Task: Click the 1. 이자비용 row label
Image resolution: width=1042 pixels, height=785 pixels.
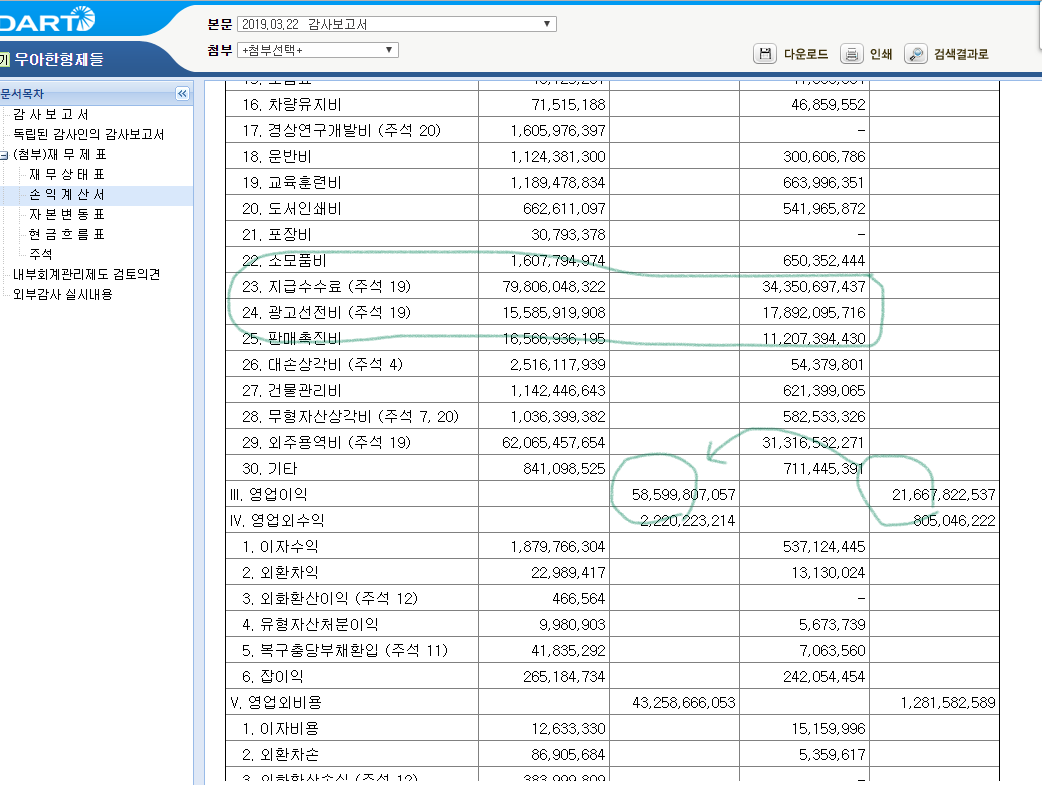Action: [x=280, y=729]
